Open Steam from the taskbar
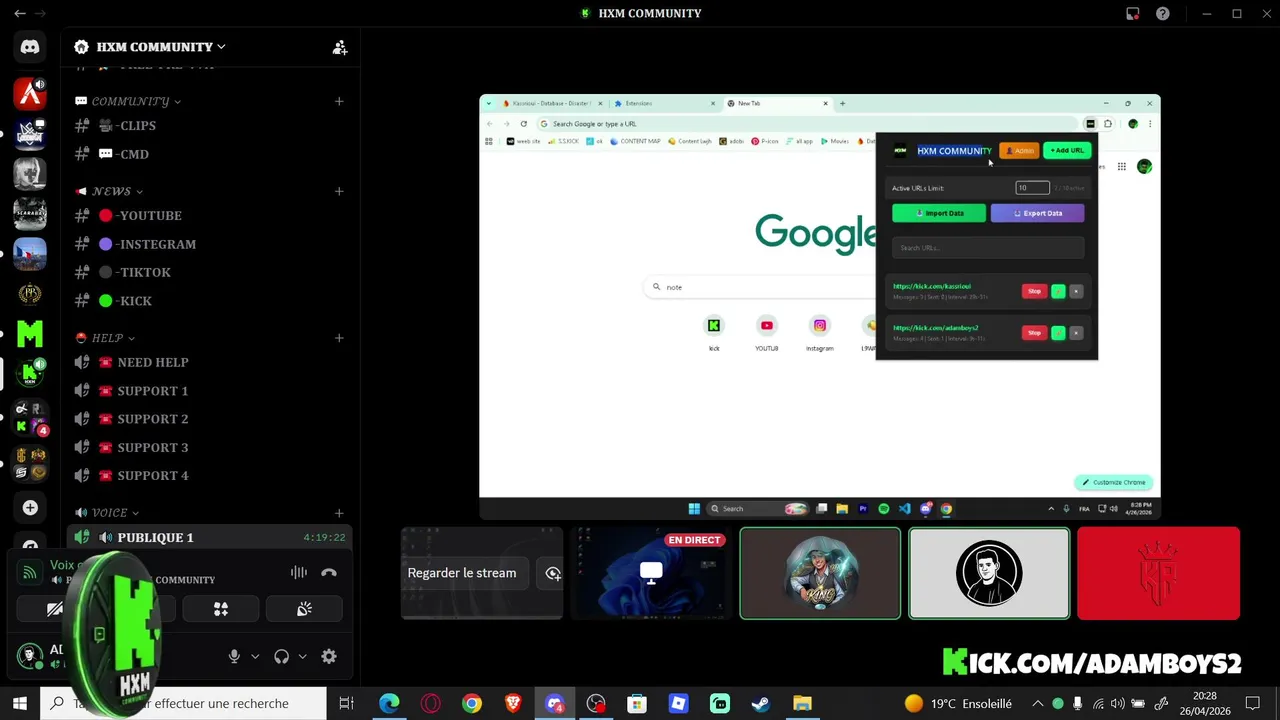 pos(761,704)
